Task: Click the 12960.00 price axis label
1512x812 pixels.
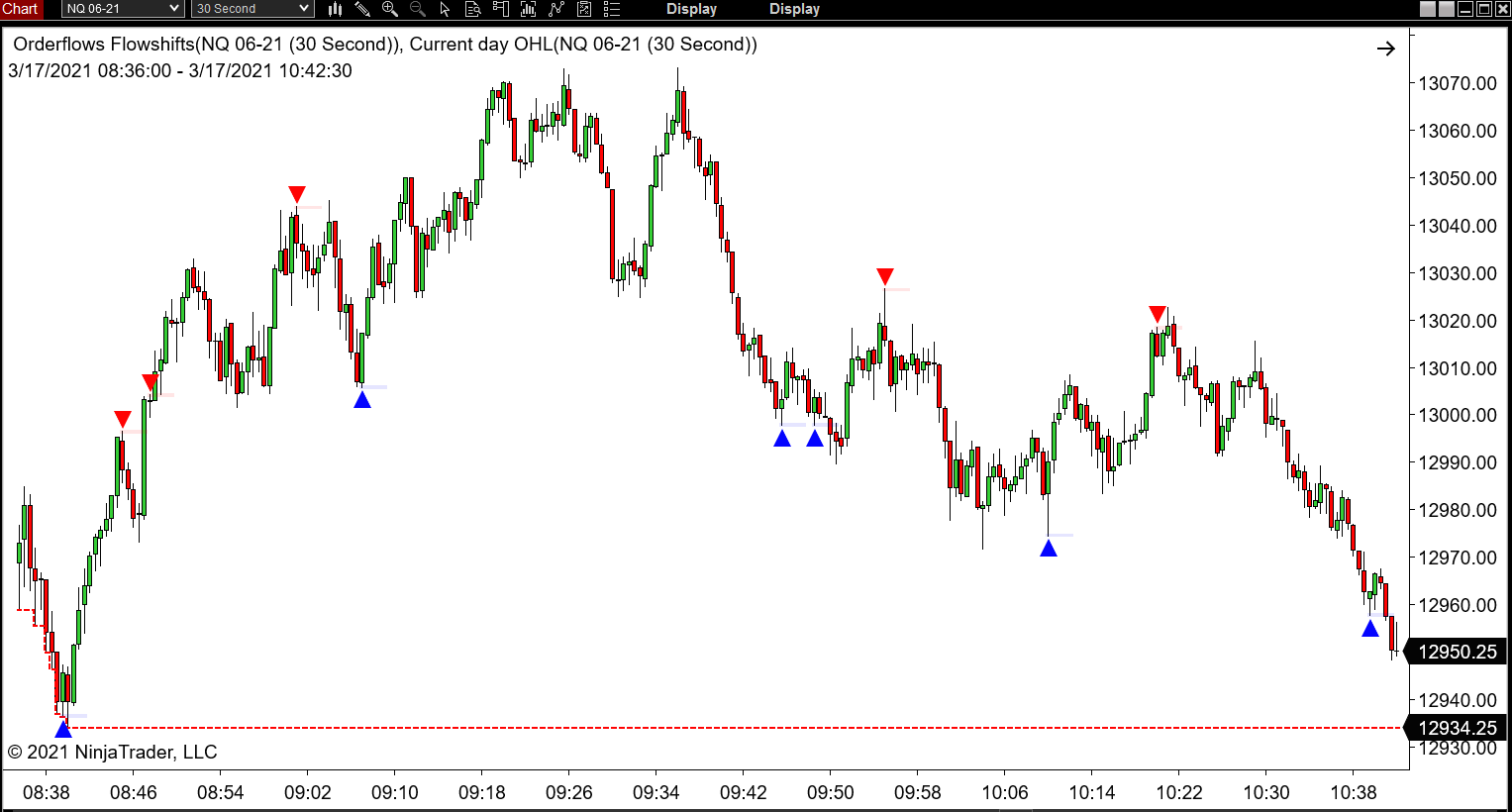Action: click(1458, 605)
